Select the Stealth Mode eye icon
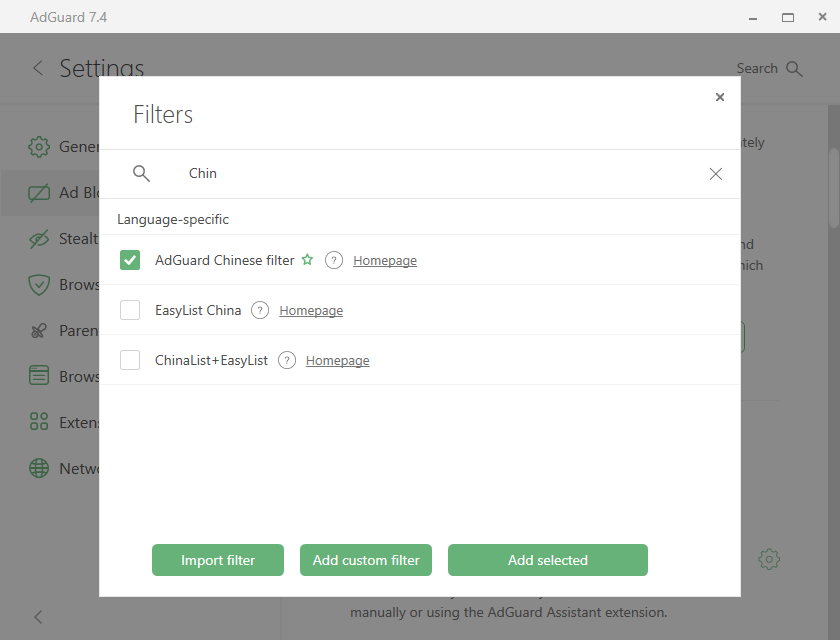This screenshot has width=840, height=640. [39, 239]
